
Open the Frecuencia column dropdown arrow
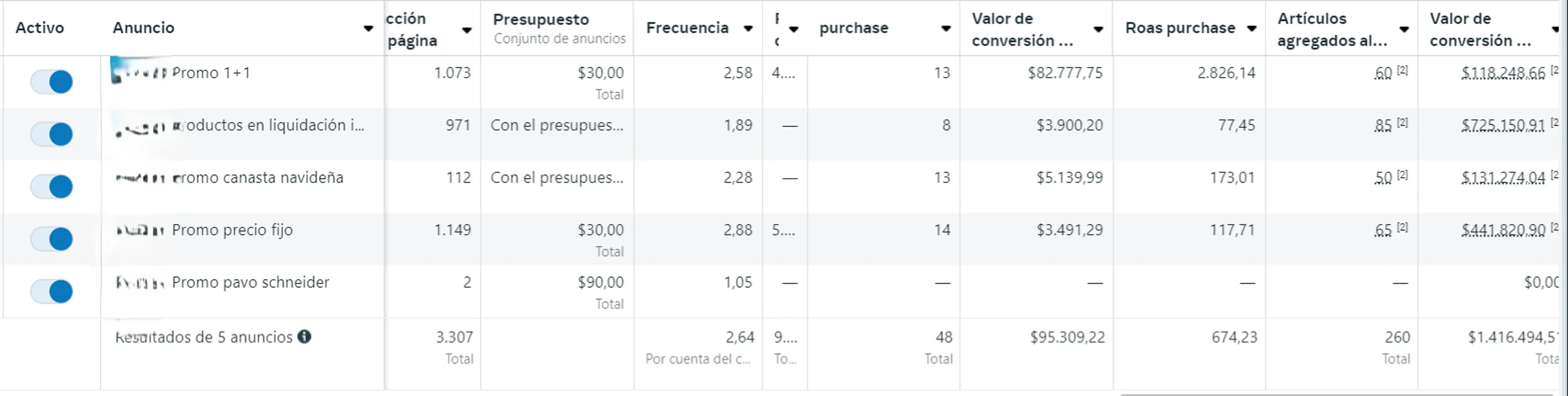click(748, 28)
